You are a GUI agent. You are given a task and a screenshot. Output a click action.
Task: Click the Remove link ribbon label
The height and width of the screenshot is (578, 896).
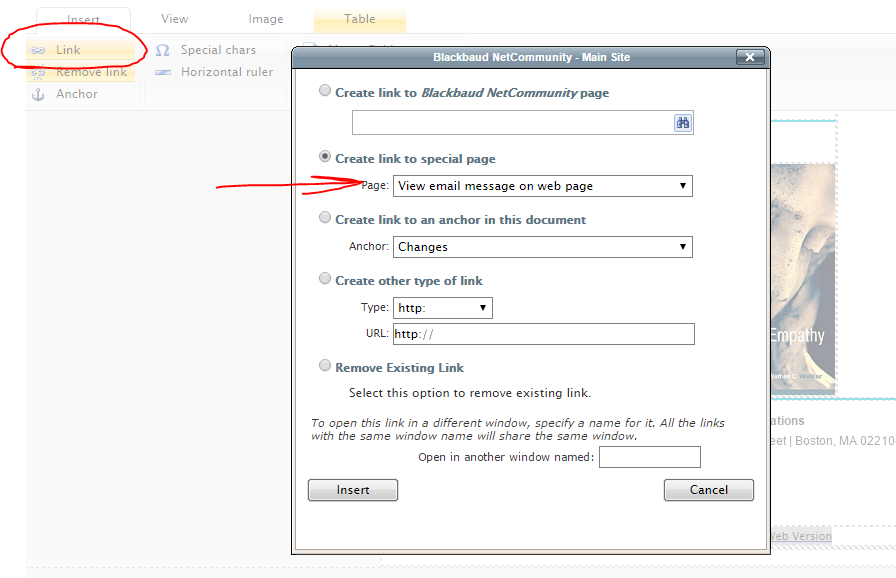point(91,73)
